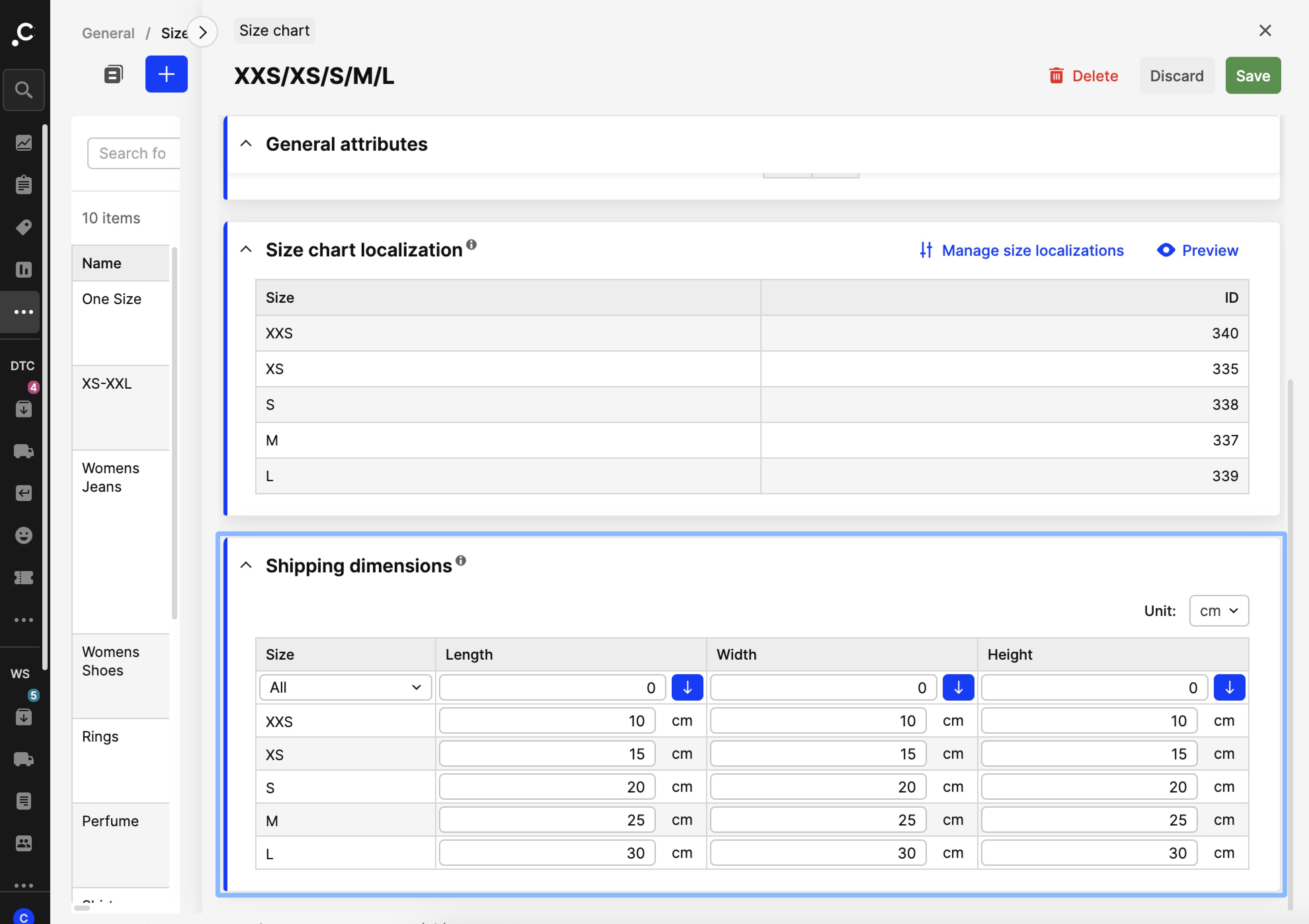Click the XXS Length input with value 10

tap(547, 720)
